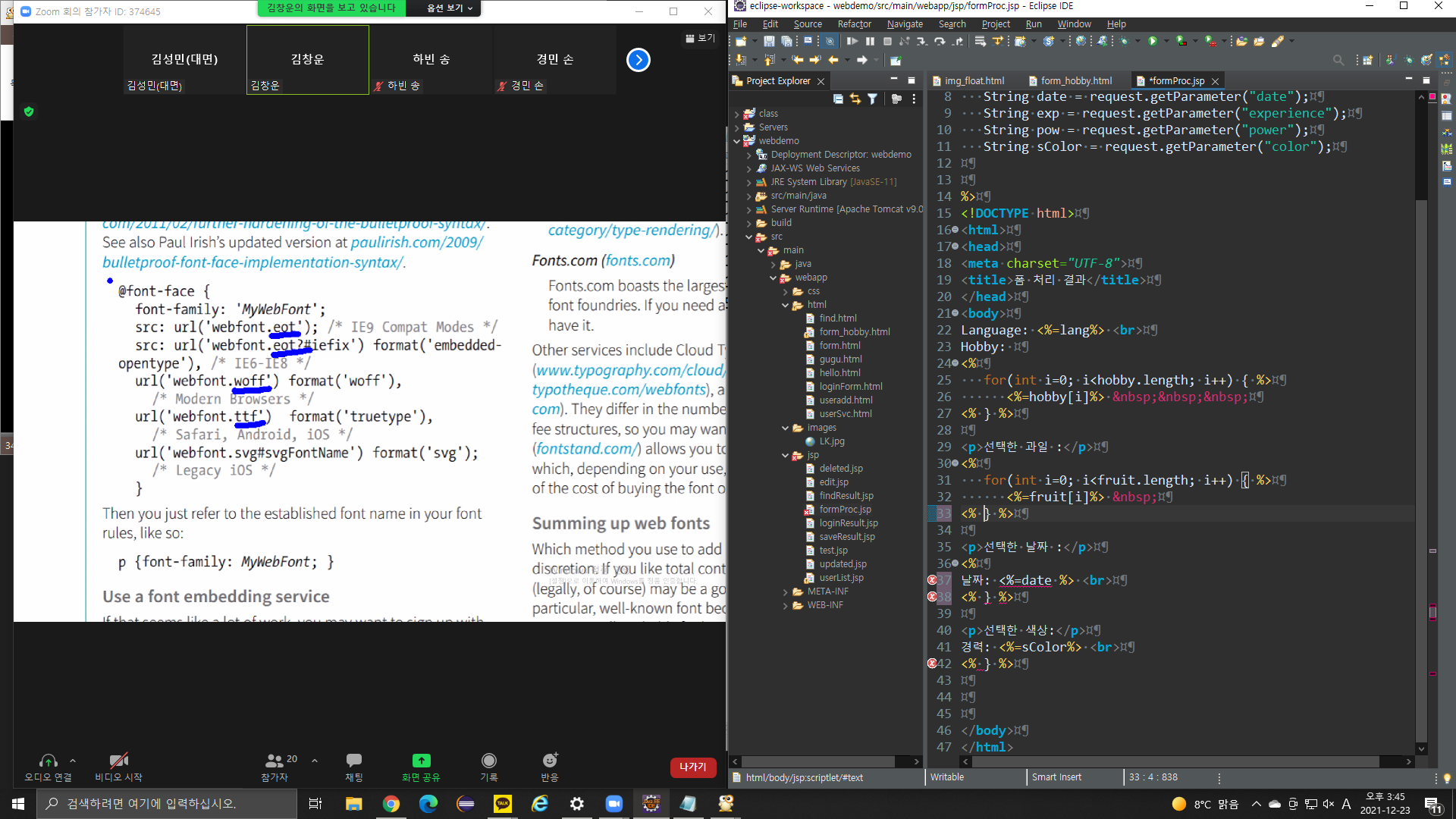Screen dimensions: 1456x819
Task: Open Zoom view layout button (보기)
Action: coord(700,38)
